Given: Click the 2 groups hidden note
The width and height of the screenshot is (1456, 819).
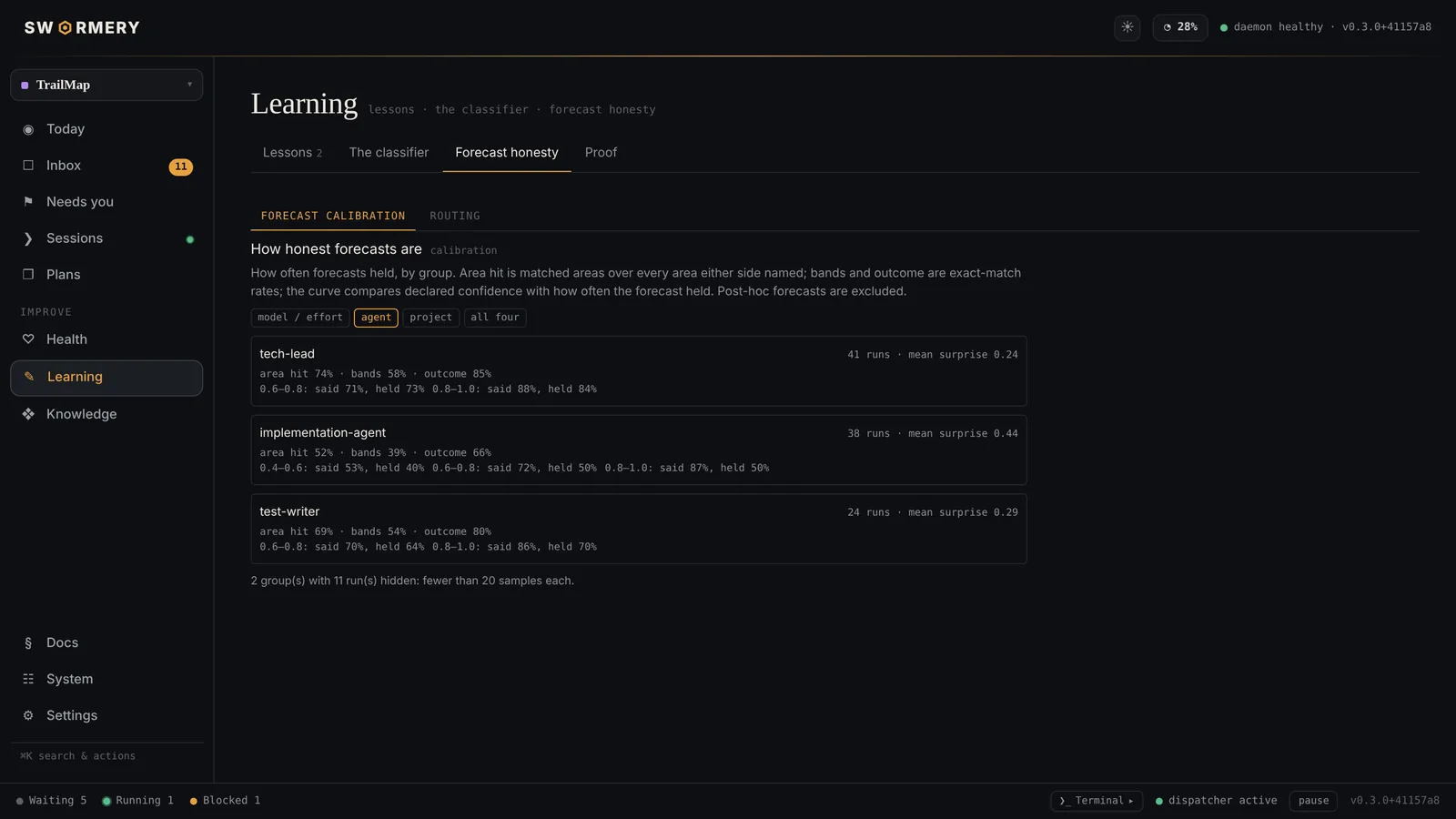Looking at the screenshot, I should tap(412, 581).
